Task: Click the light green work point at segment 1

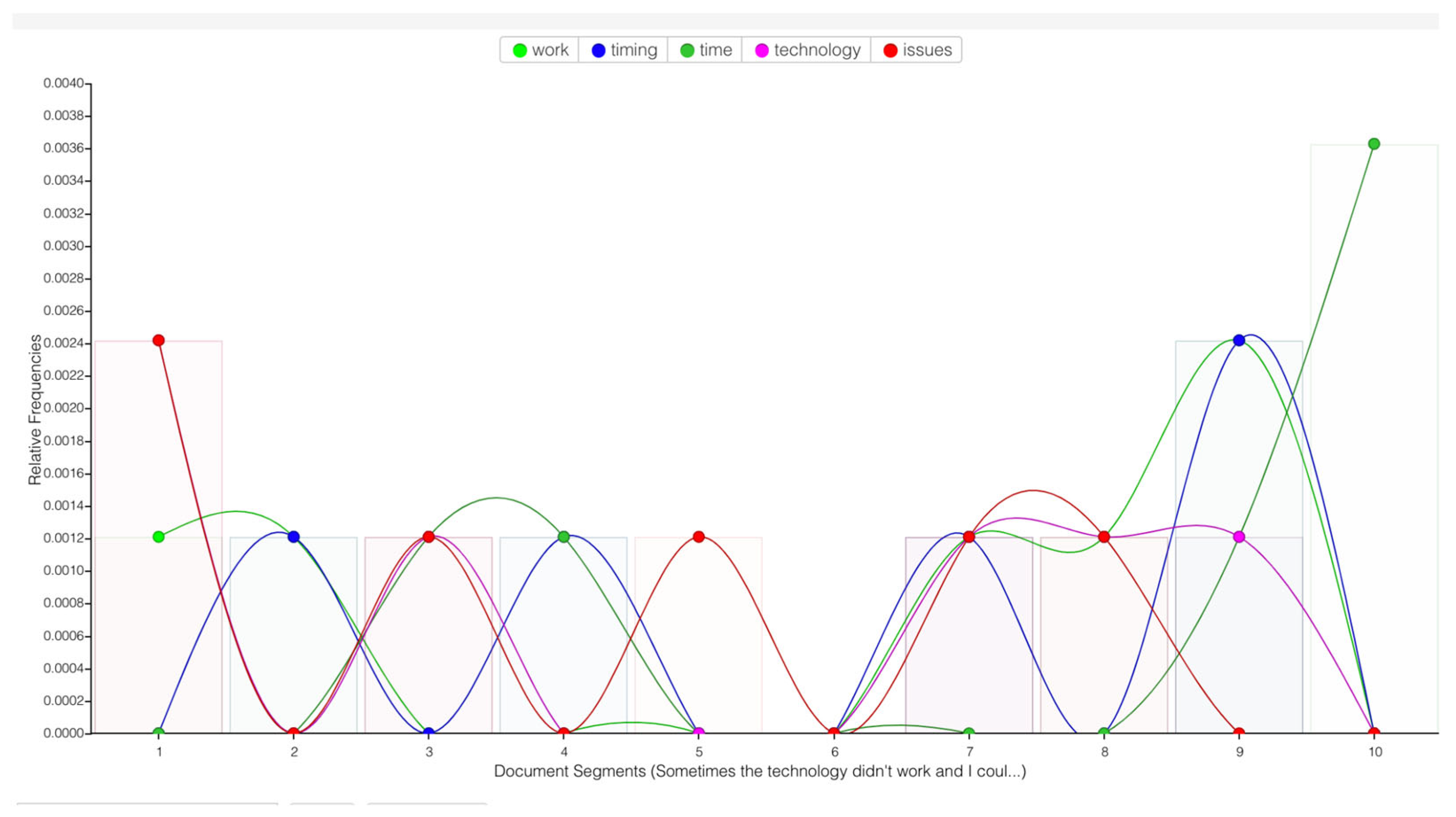Action: [159, 536]
